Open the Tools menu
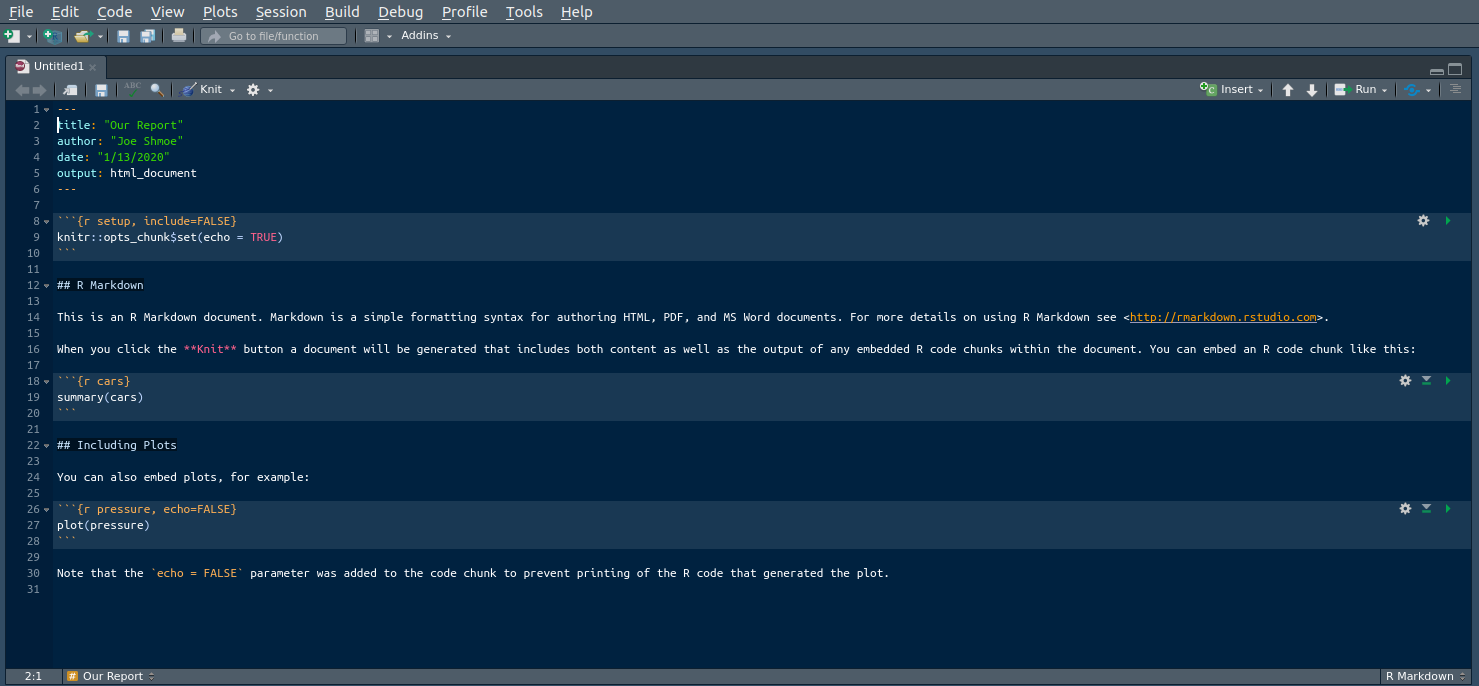The width and height of the screenshot is (1479, 686). point(524,12)
